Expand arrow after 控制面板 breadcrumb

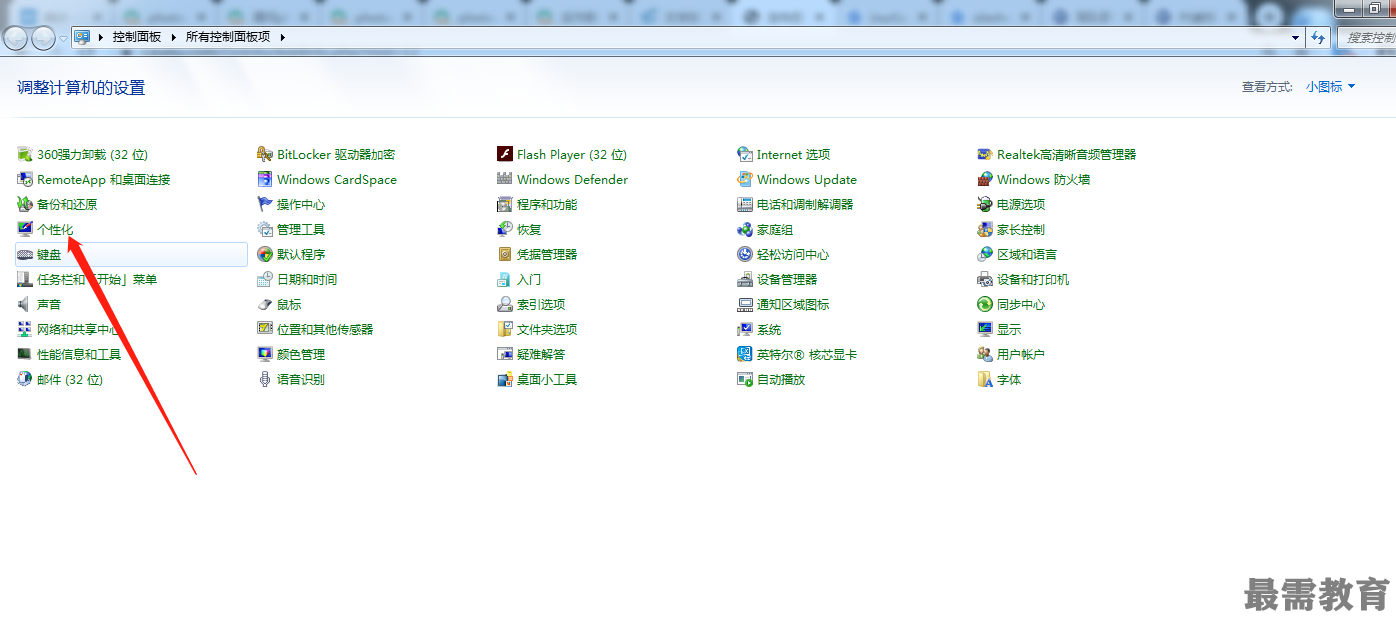point(172,37)
